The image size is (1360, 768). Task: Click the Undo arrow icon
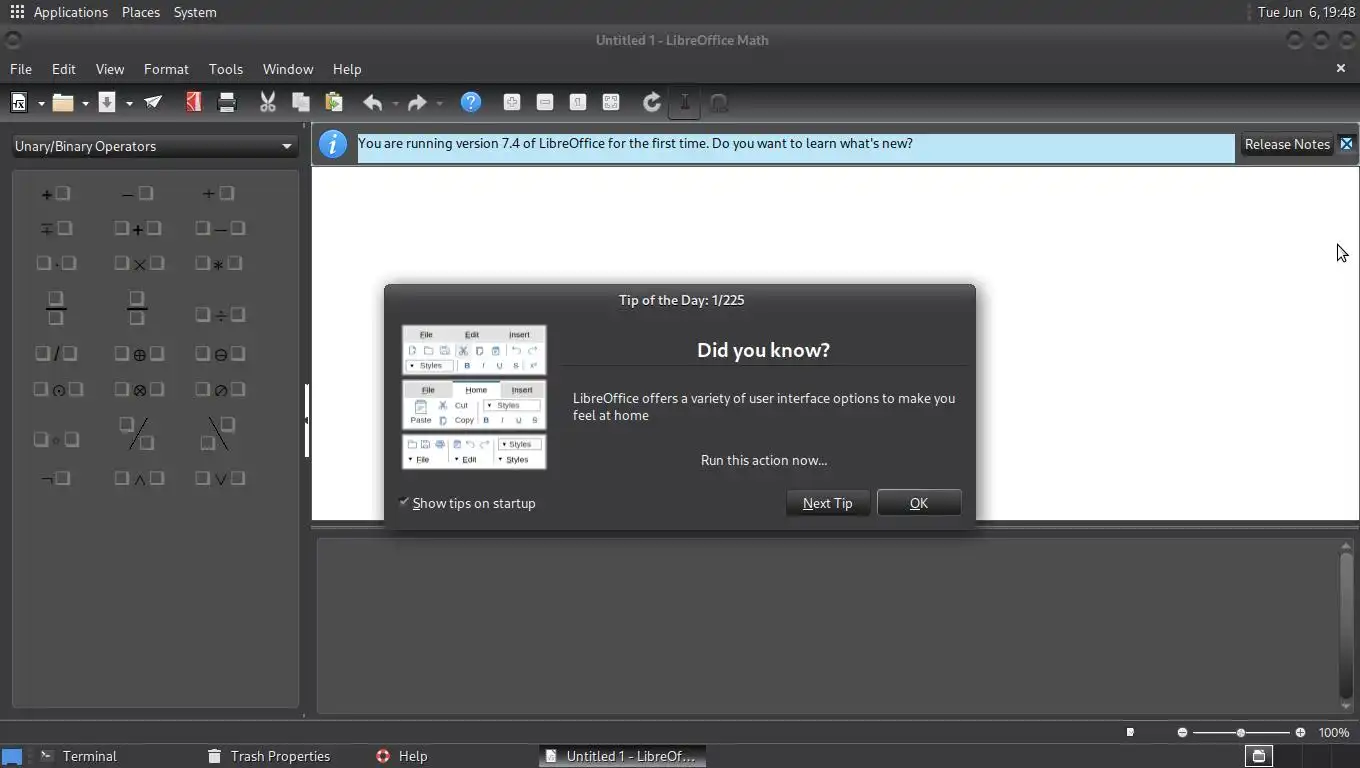pyautogui.click(x=372, y=102)
